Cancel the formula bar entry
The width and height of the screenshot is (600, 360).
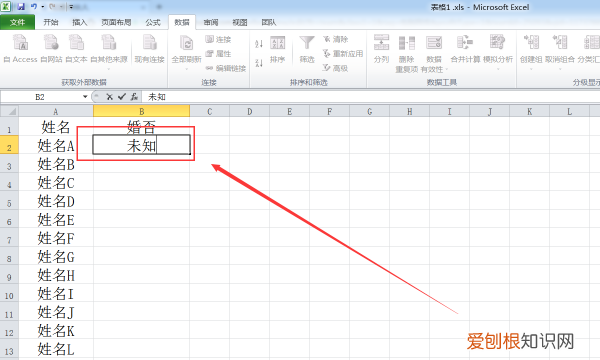109,97
